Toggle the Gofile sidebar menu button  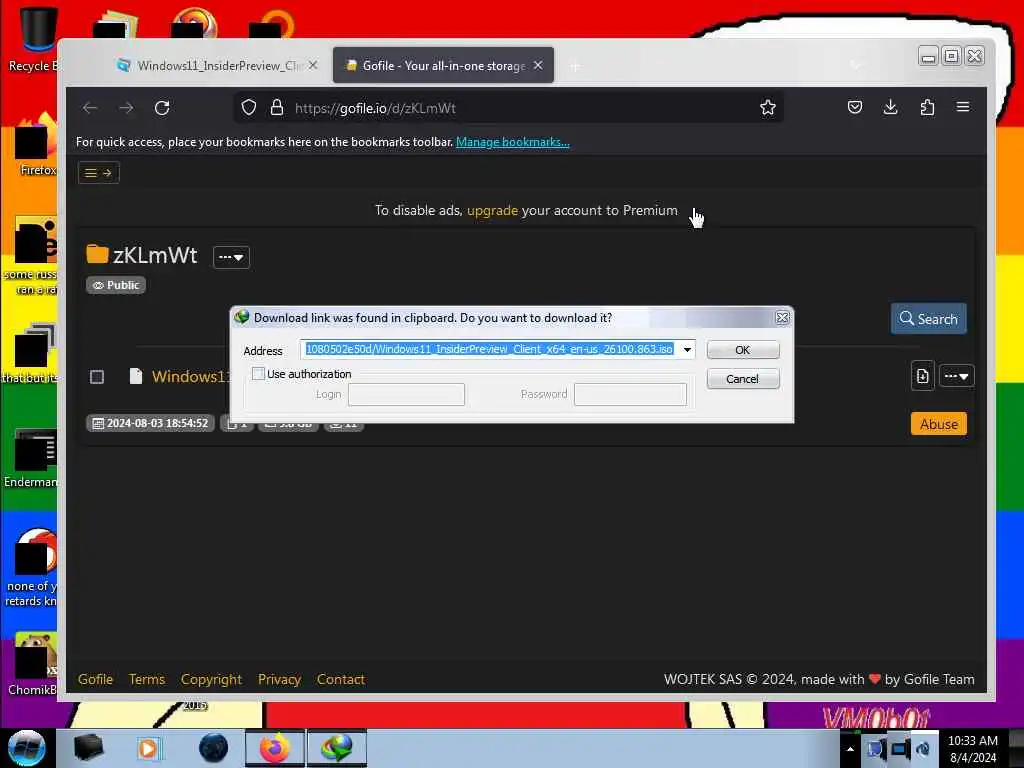click(x=99, y=172)
